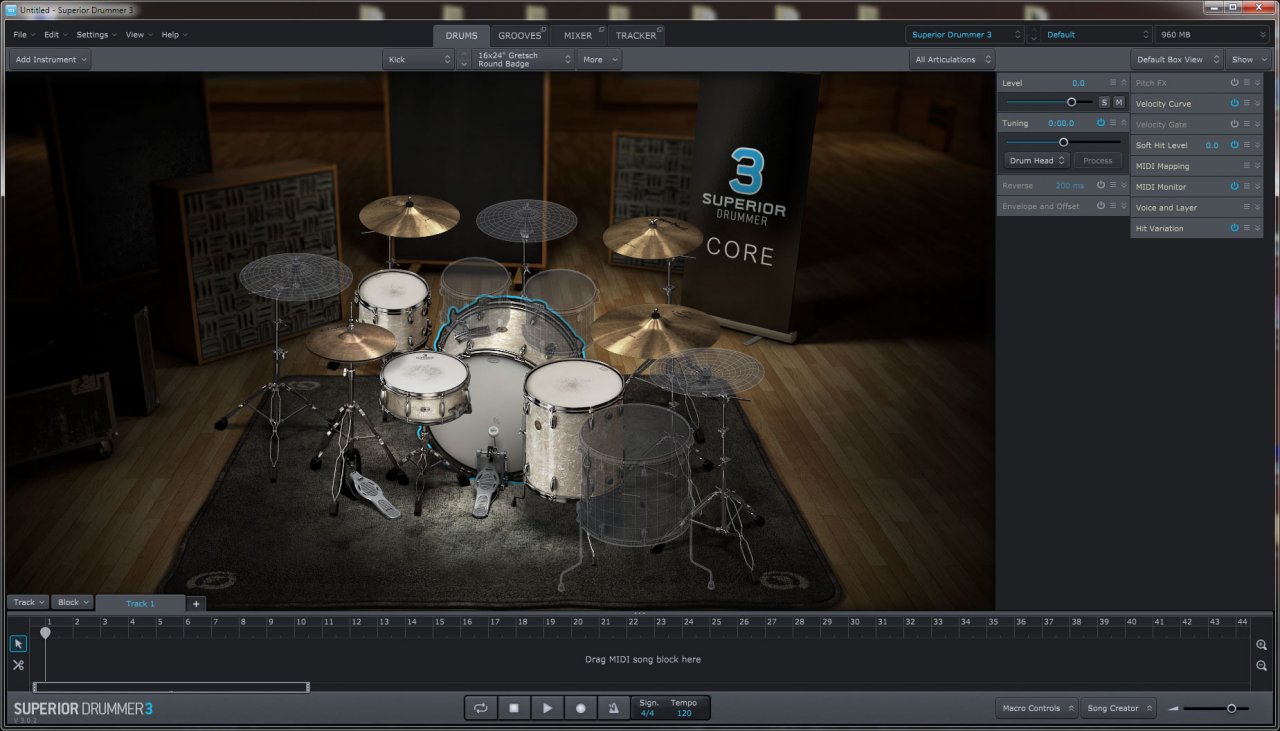Open the File menu
Screen dimensions: 1280x731
[23, 35]
